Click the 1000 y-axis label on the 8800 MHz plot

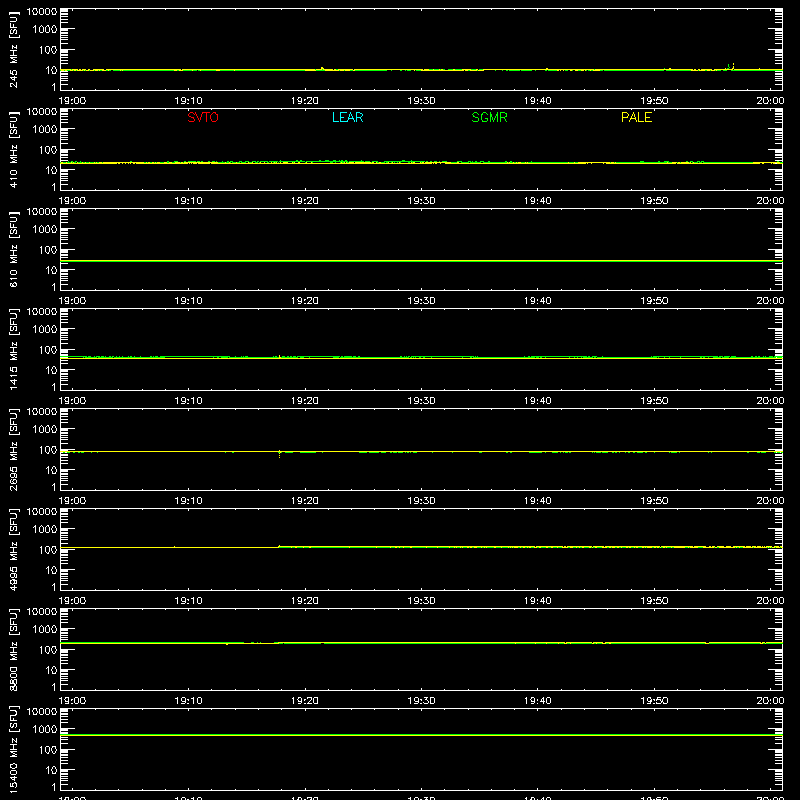(x=45, y=630)
